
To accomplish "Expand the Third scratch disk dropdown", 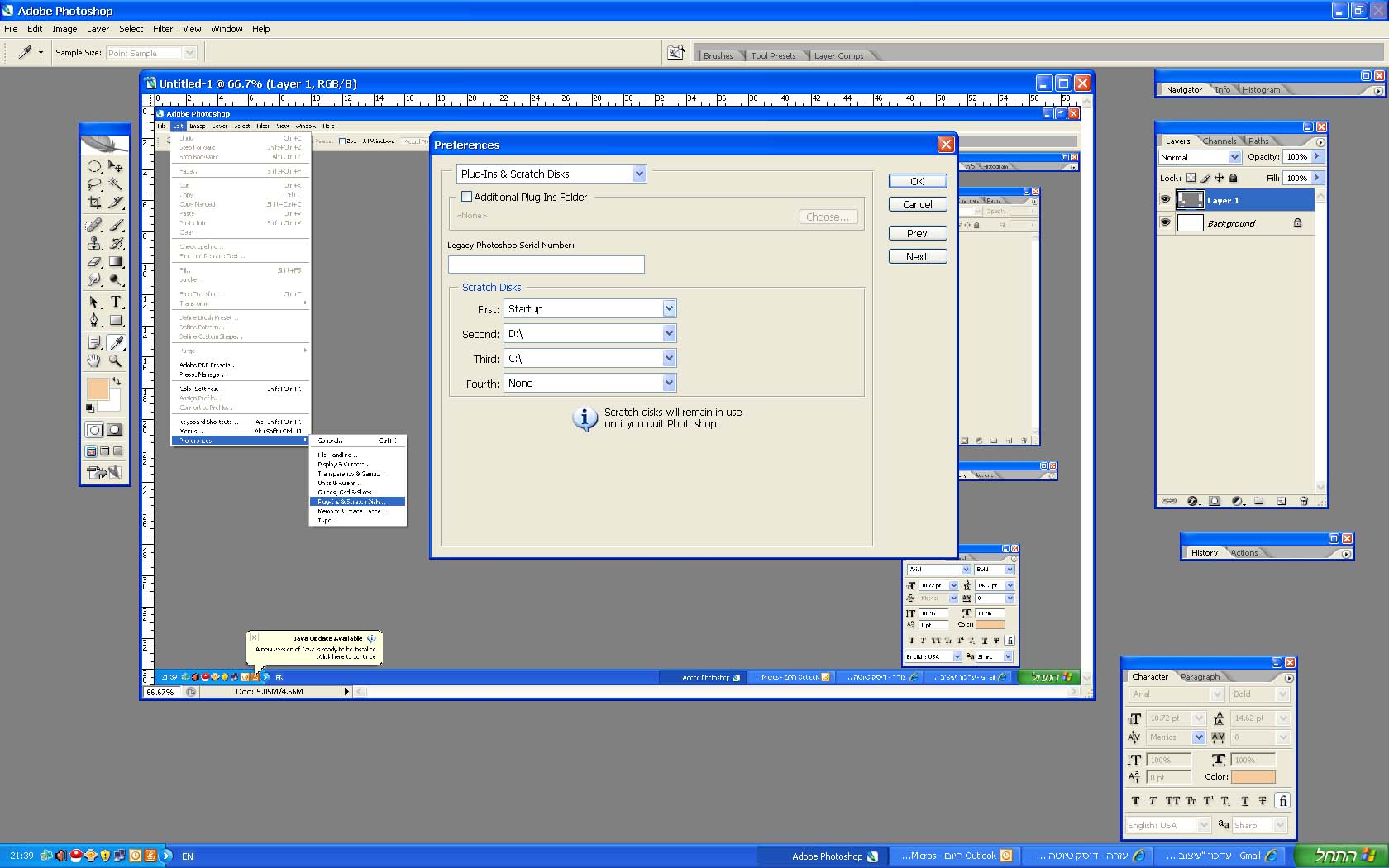I will click(670, 358).
